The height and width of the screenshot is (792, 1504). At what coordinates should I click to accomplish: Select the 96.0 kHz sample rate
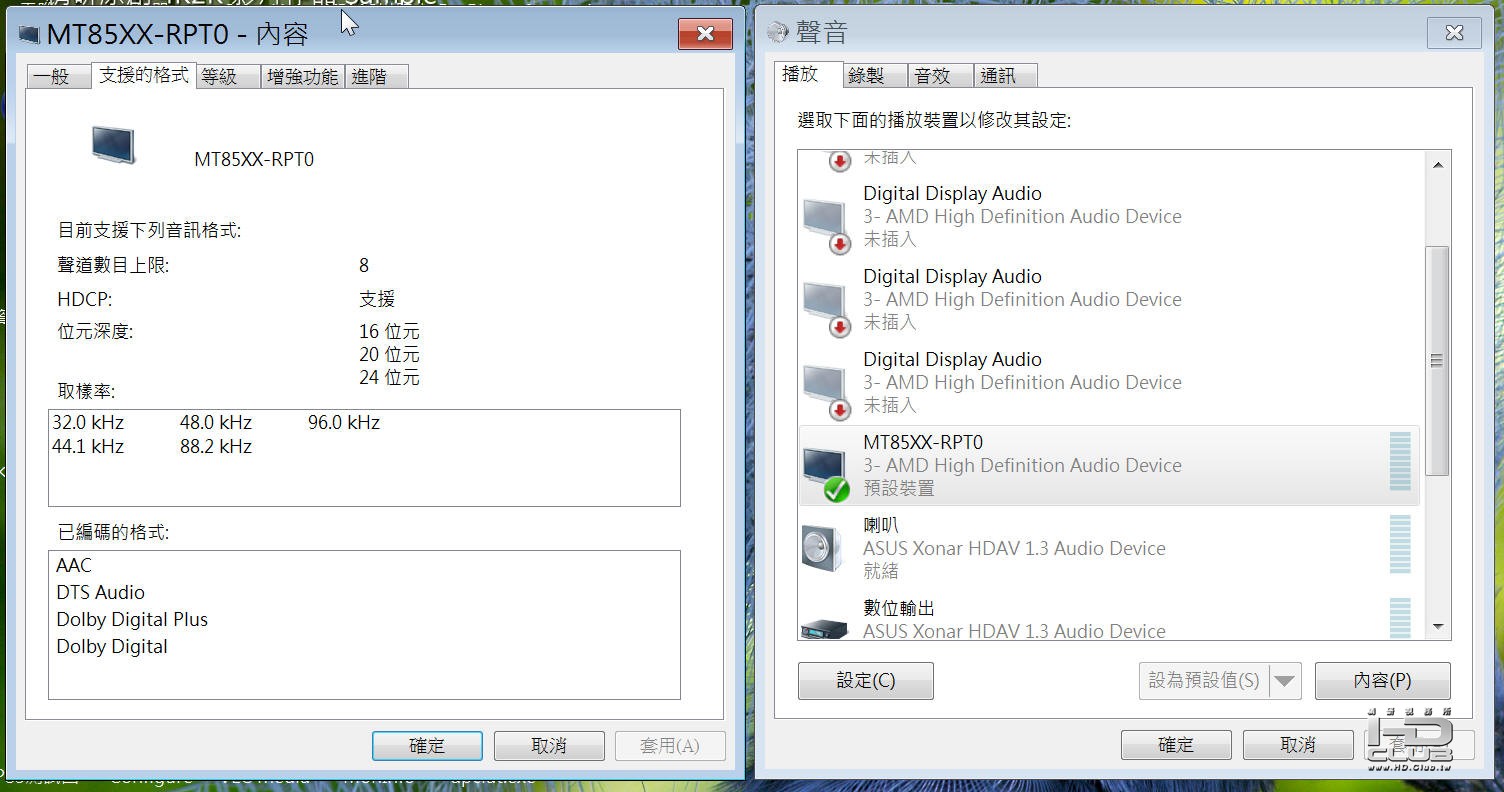344,423
